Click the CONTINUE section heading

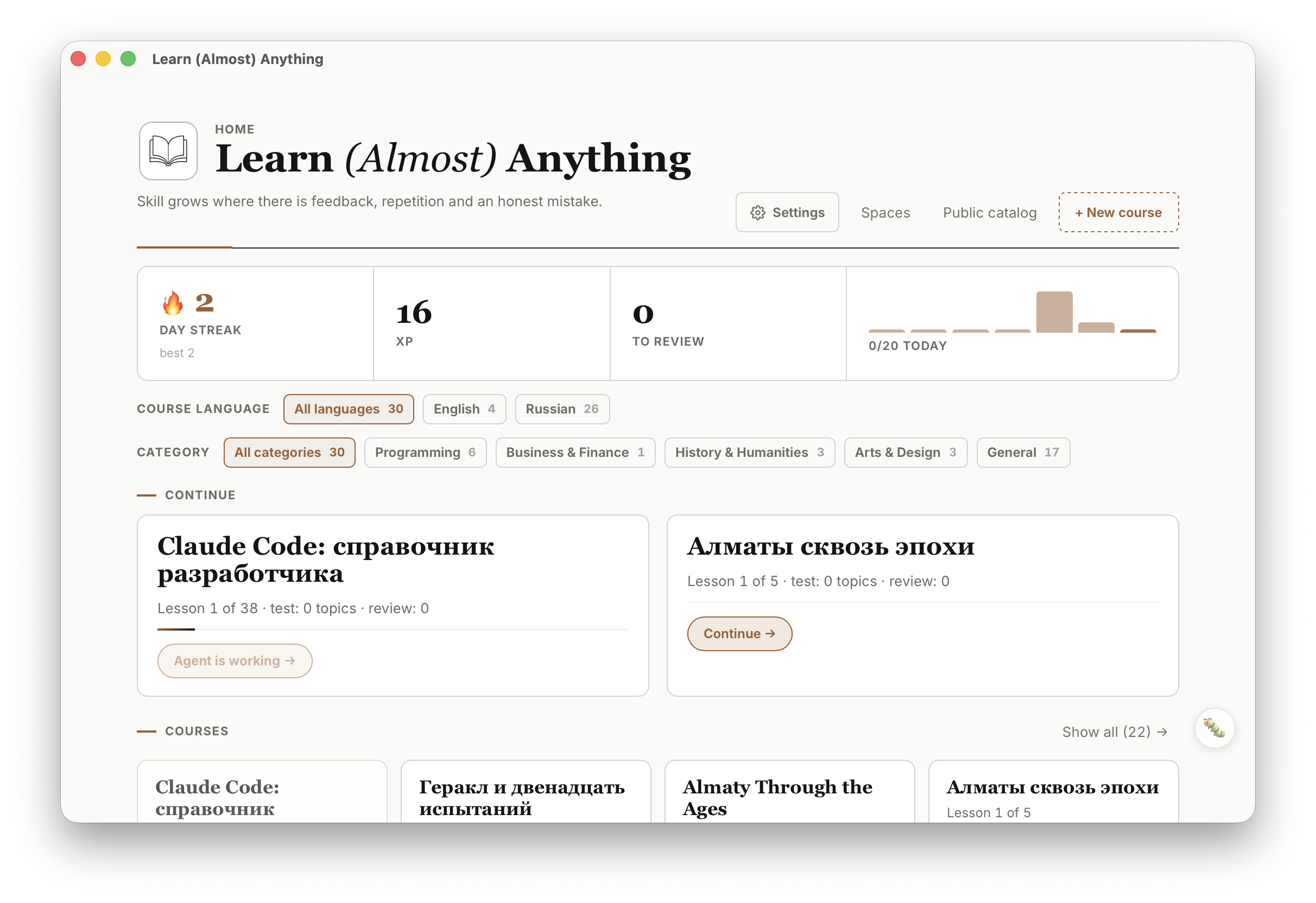coord(200,495)
